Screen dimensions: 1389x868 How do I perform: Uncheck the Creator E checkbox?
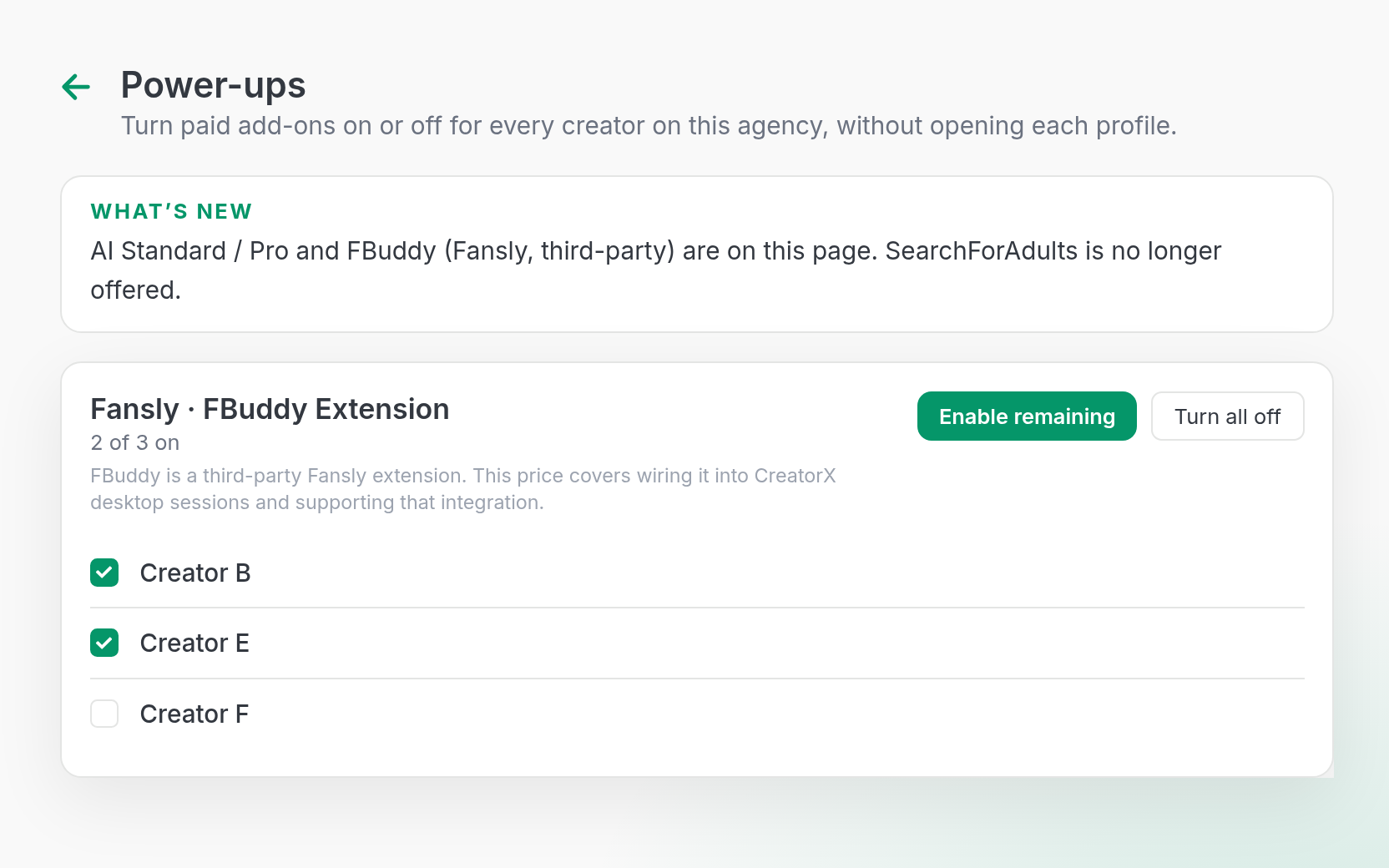click(104, 643)
